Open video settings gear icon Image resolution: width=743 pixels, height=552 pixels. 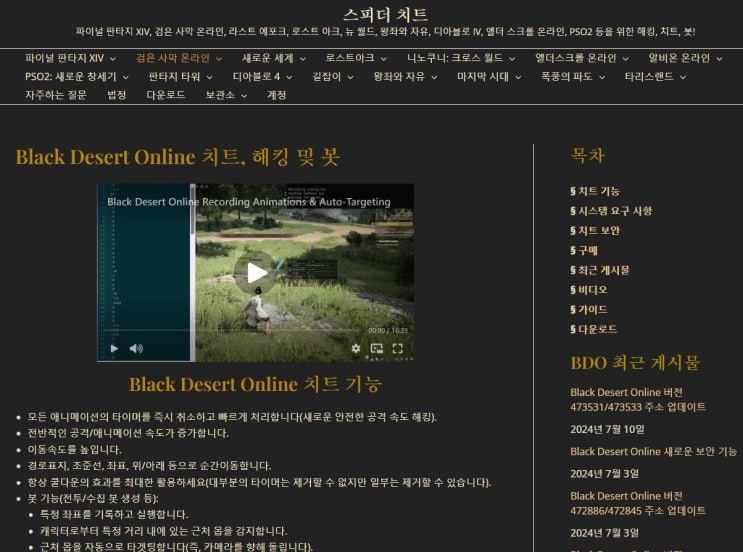click(x=356, y=349)
